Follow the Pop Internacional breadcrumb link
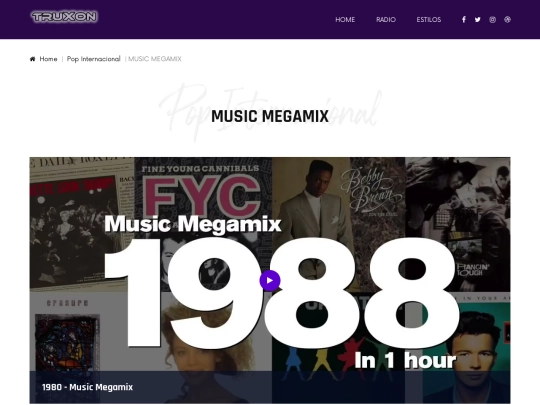This screenshot has height=405, width=540. (93, 59)
